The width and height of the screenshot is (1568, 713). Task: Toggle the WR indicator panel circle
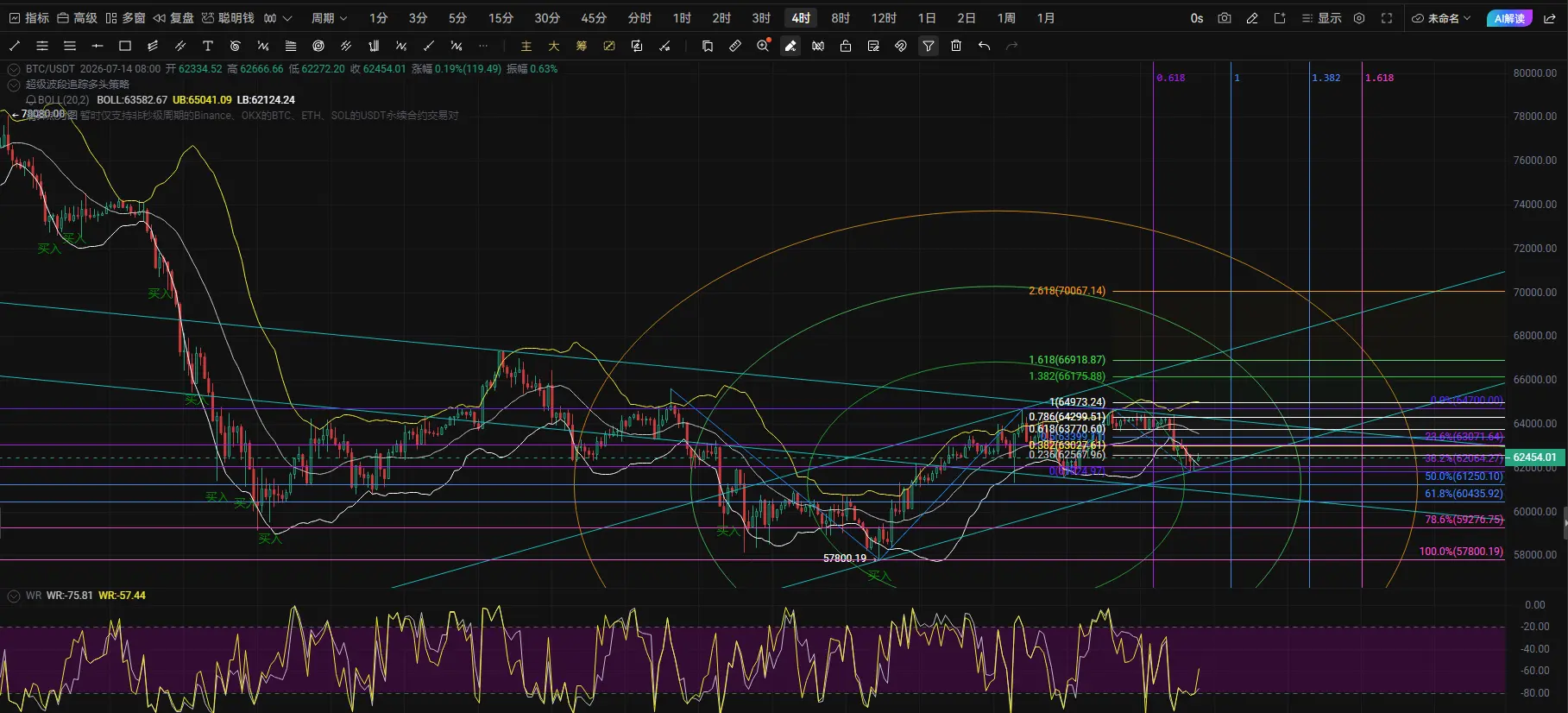click(14, 596)
